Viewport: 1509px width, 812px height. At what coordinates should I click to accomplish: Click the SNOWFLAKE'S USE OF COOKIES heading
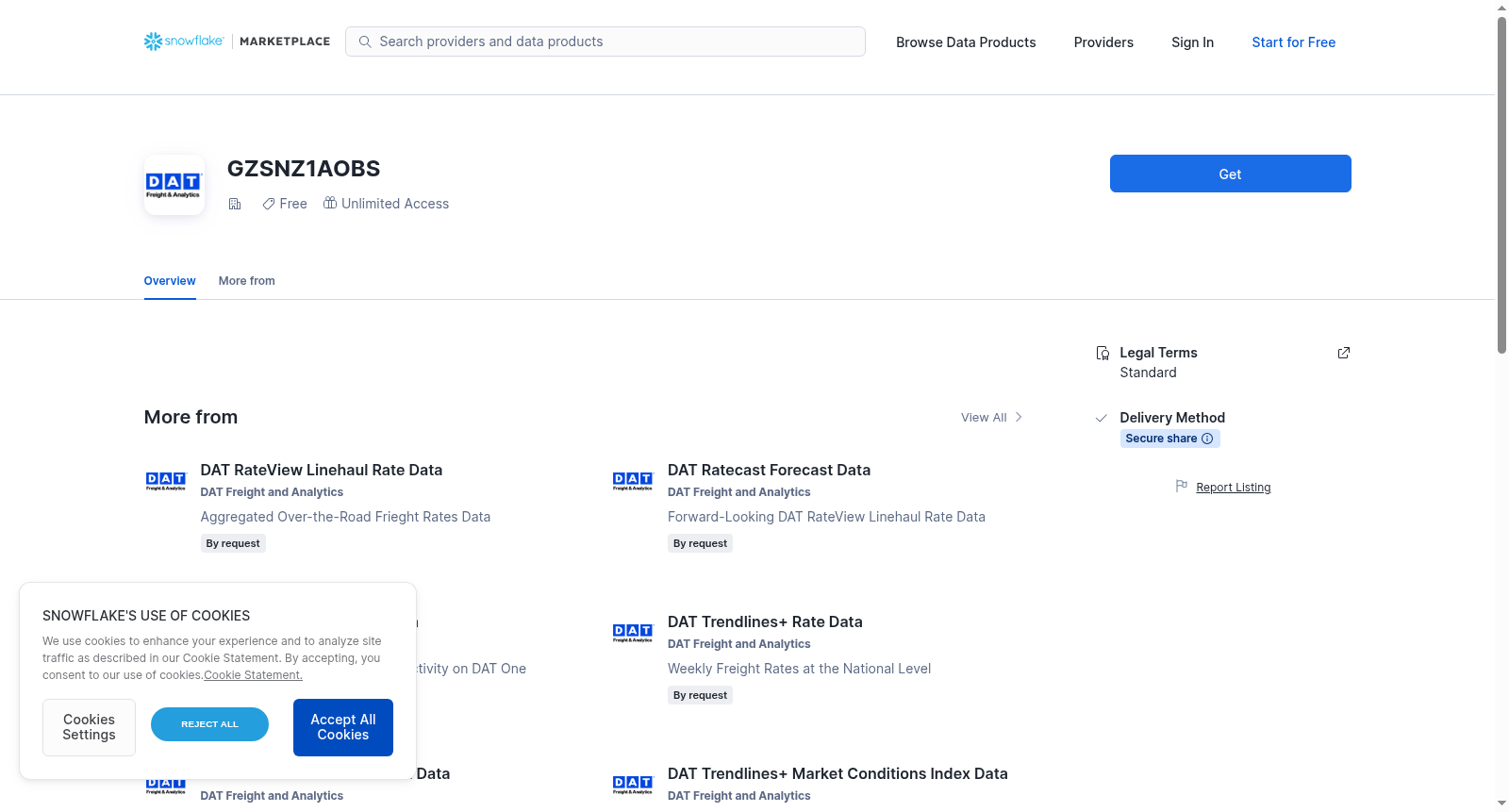coord(146,616)
